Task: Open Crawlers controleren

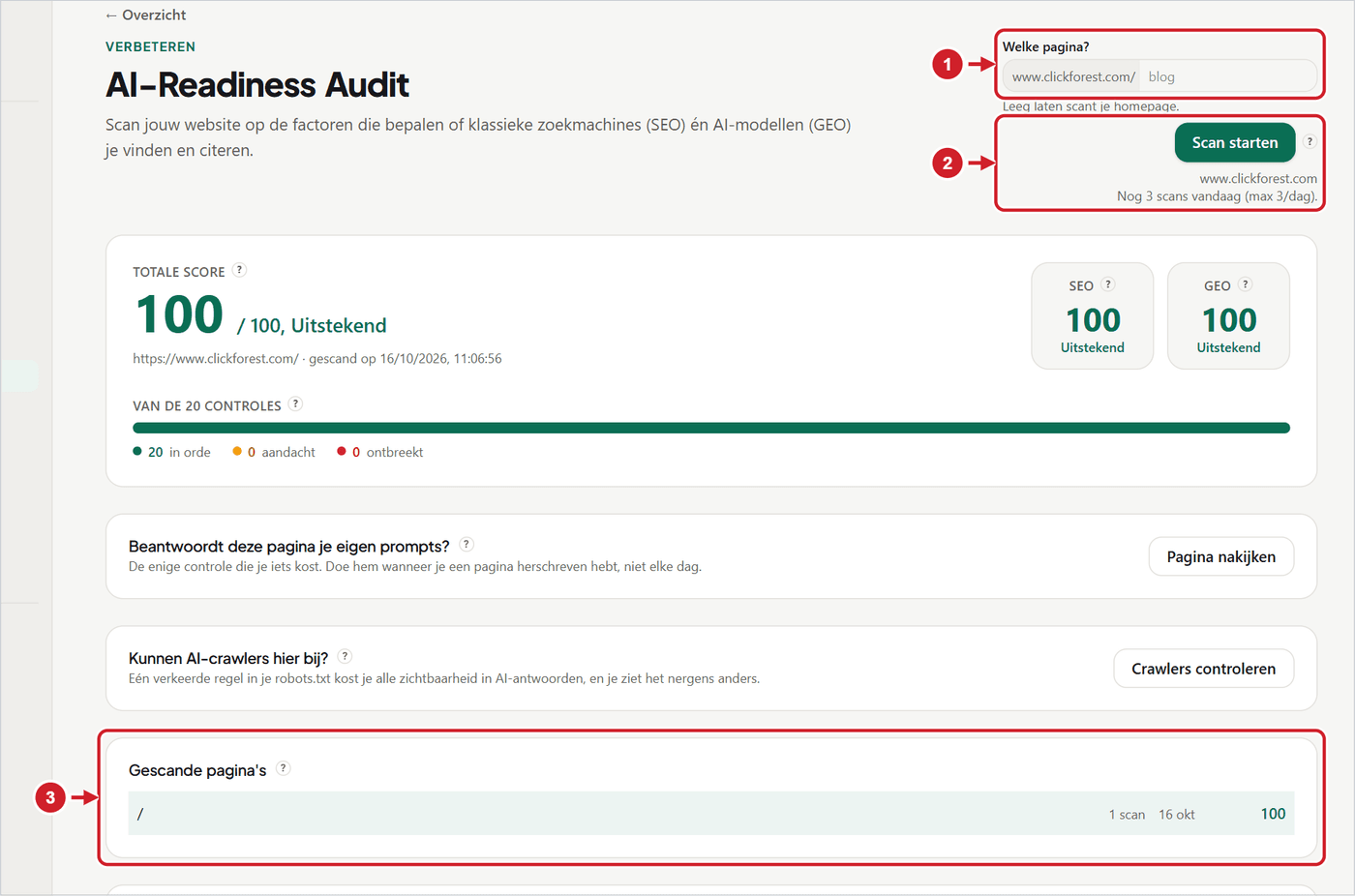Action: click(1204, 669)
